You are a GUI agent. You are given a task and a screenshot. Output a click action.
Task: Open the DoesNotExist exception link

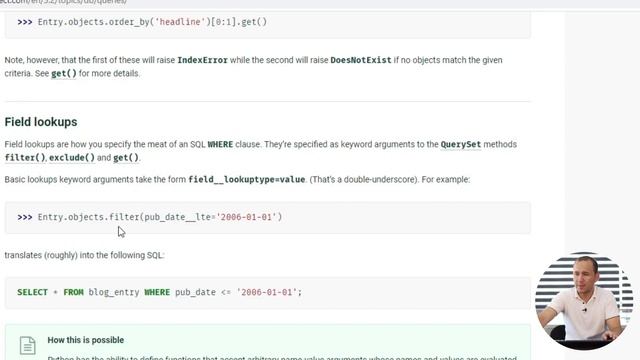coord(360,60)
